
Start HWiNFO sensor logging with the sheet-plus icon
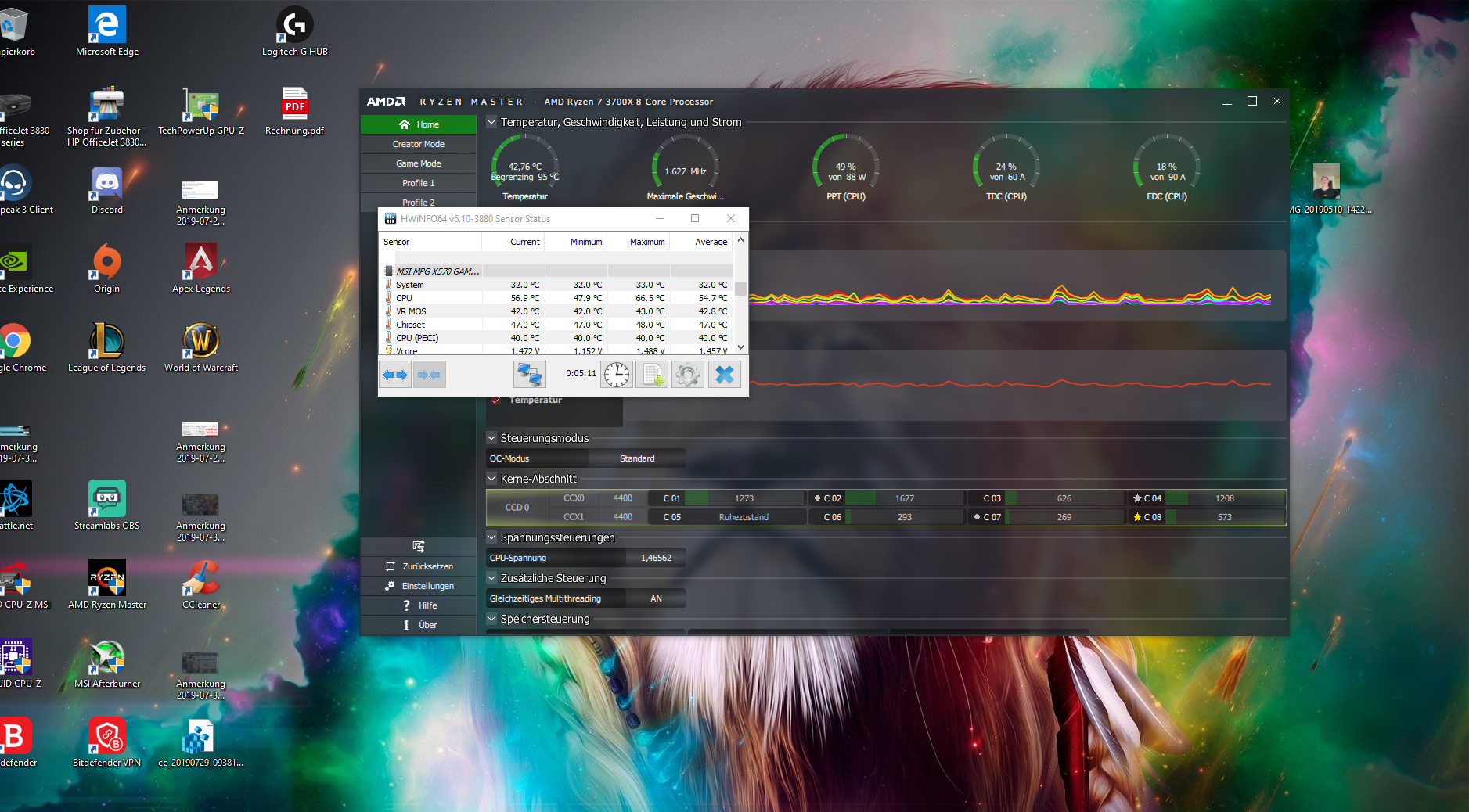(x=652, y=375)
